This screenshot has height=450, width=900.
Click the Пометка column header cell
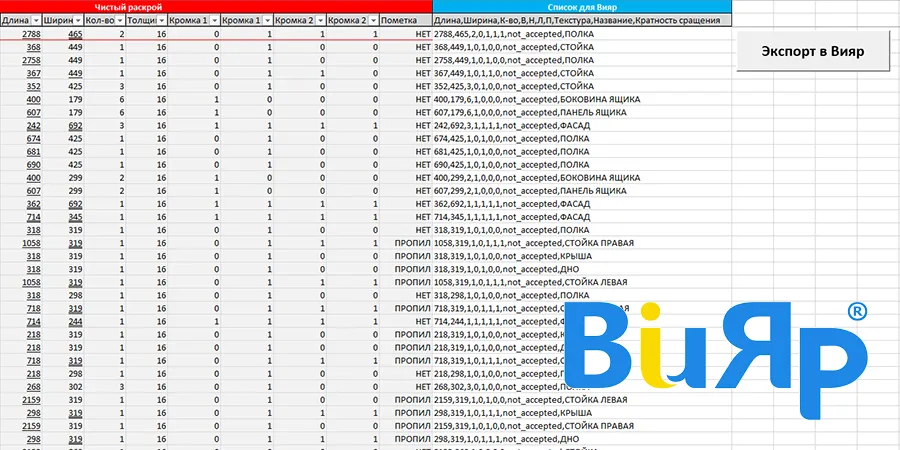pyautogui.click(x=405, y=20)
